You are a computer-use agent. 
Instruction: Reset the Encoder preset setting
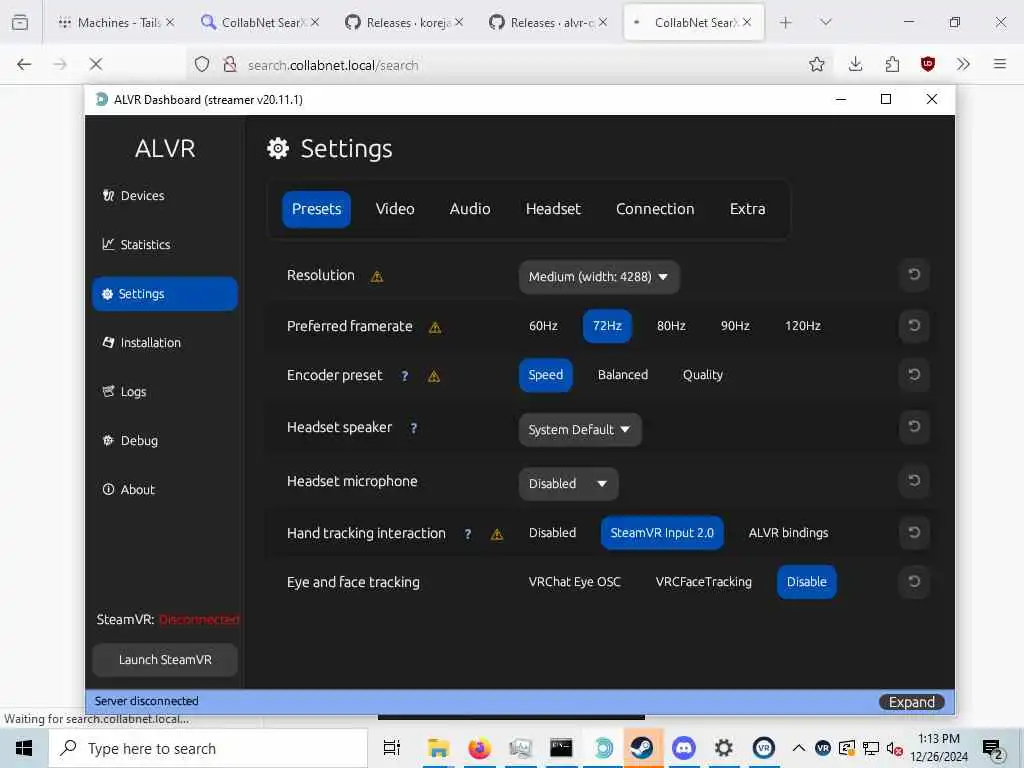point(914,375)
